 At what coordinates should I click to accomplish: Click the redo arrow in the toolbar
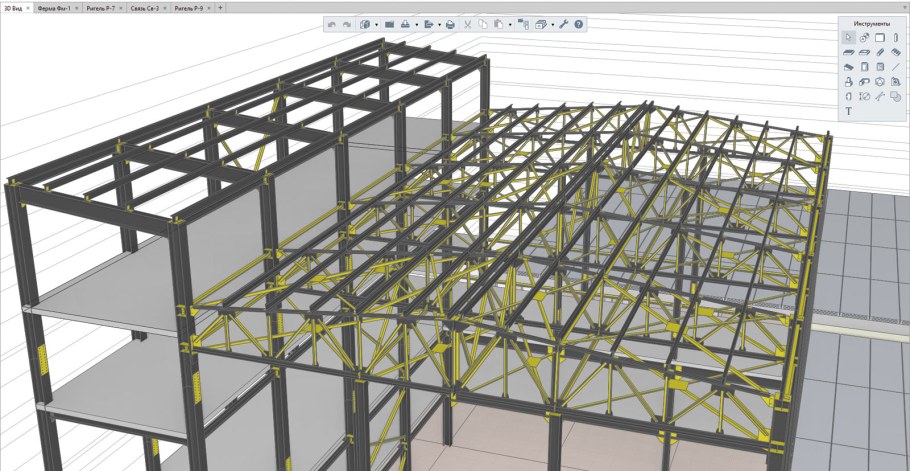[347, 23]
